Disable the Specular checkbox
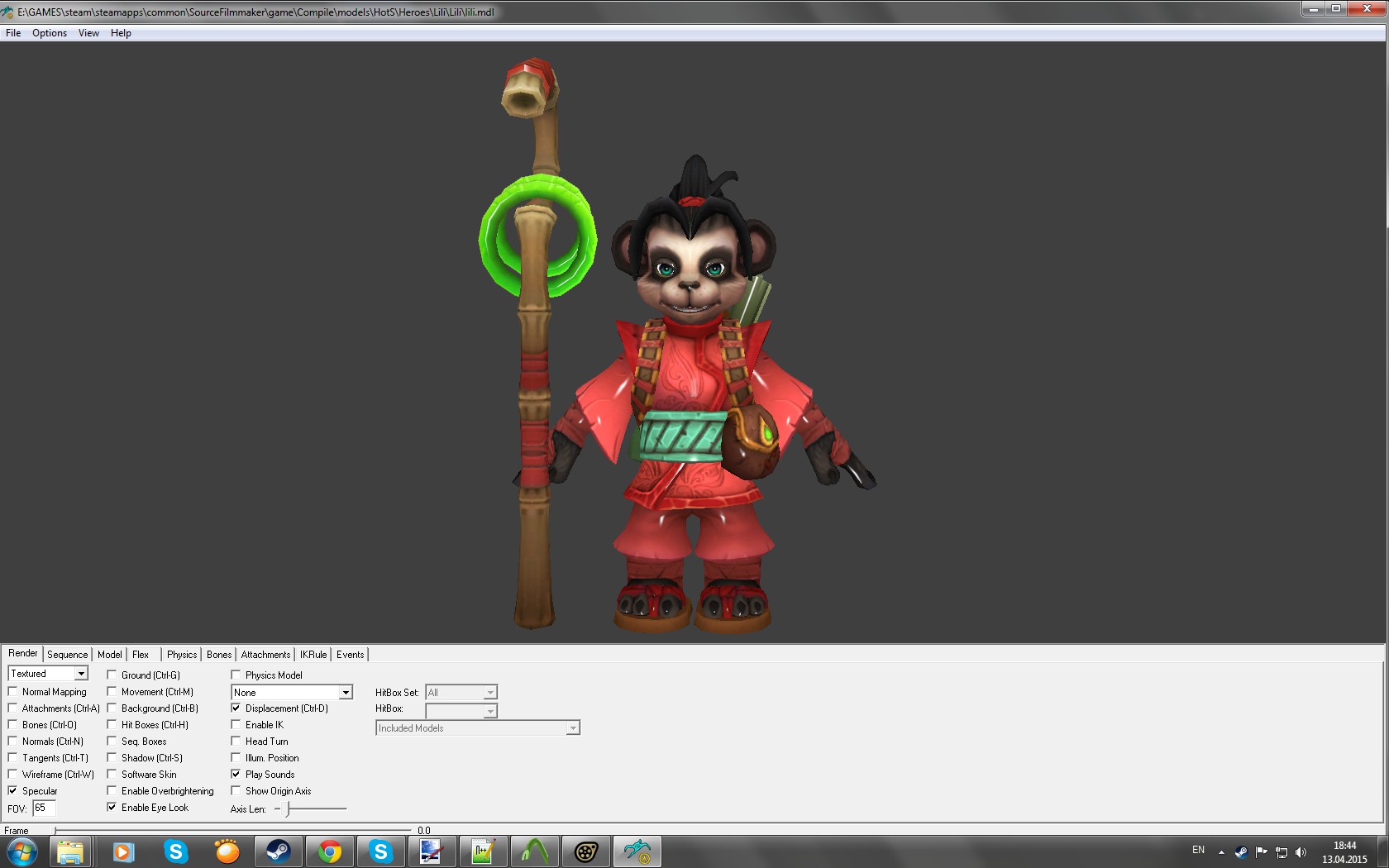The width and height of the screenshot is (1389, 868). [x=12, y=791]
